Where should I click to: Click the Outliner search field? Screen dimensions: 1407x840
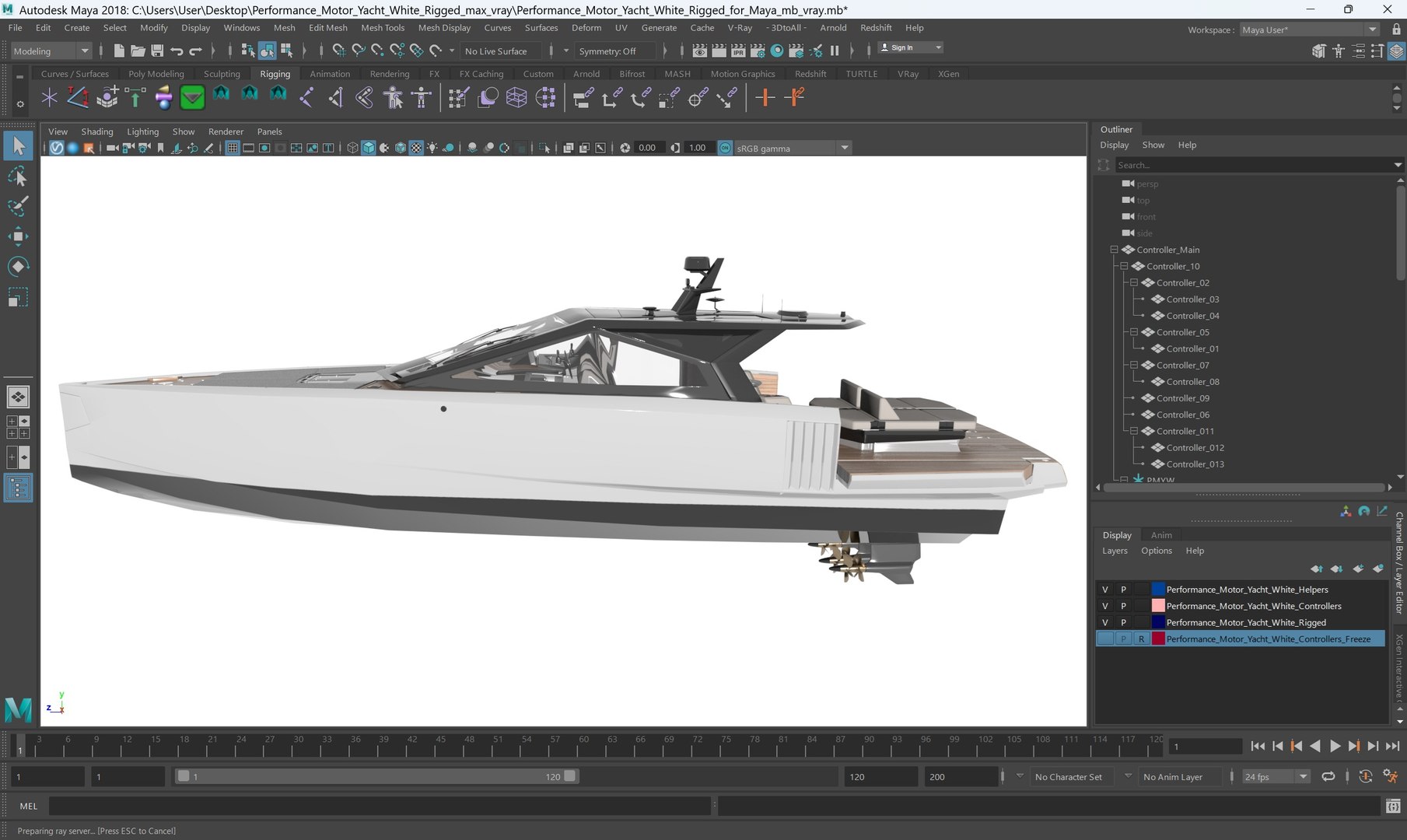click(x=1254, y=165)
